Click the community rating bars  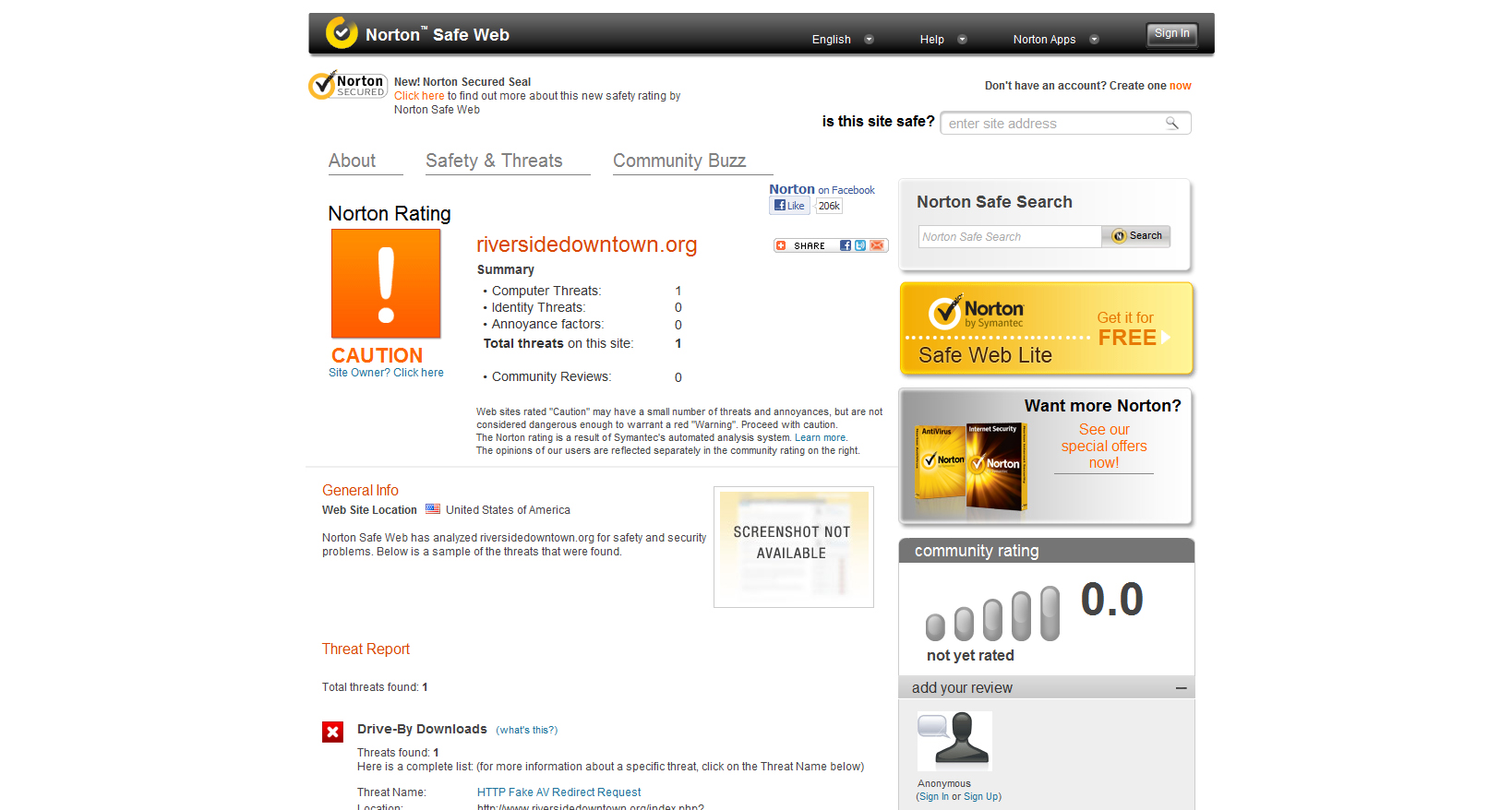point(992,615)
